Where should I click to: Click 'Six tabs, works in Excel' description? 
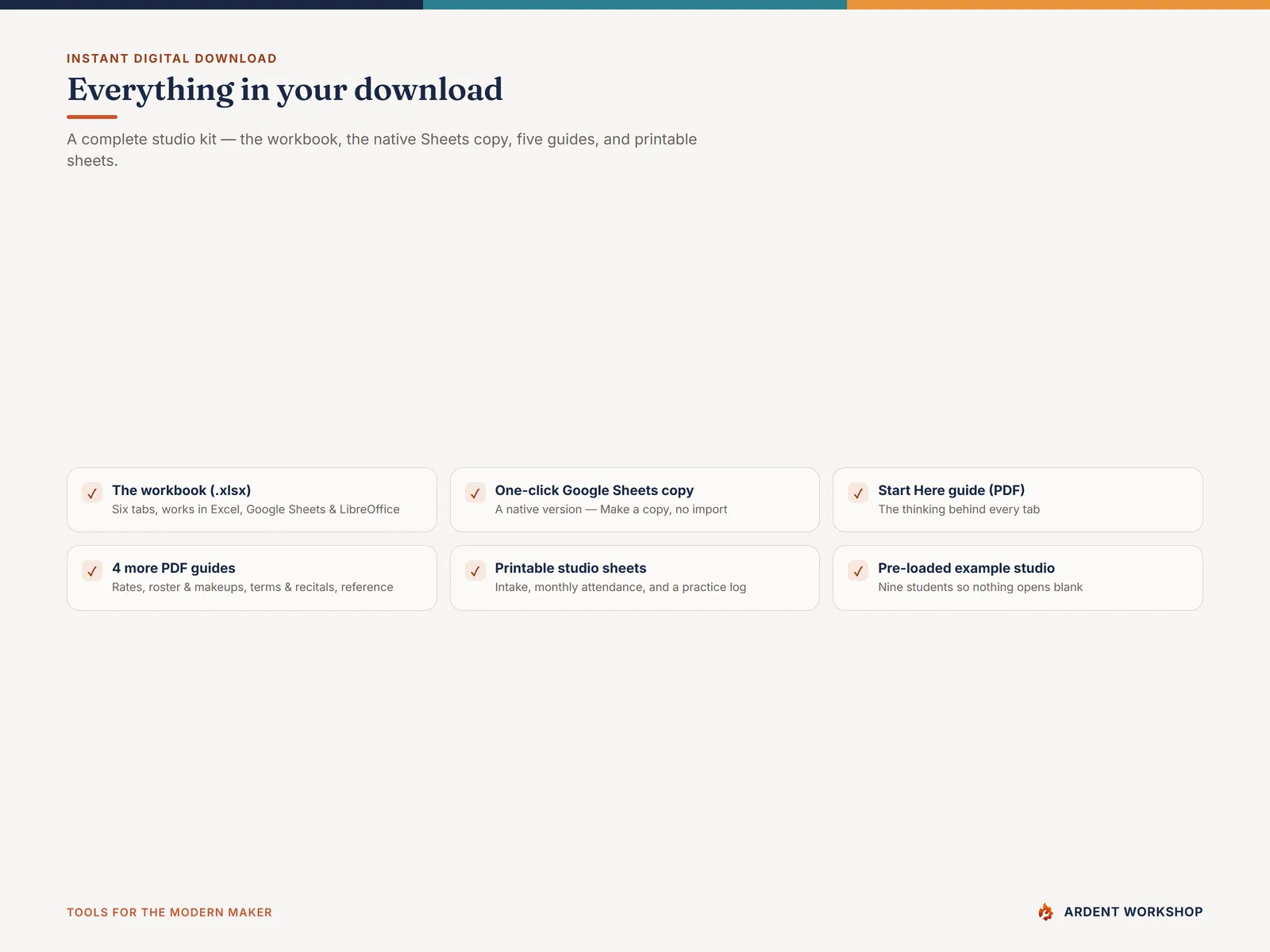[256, 509]
